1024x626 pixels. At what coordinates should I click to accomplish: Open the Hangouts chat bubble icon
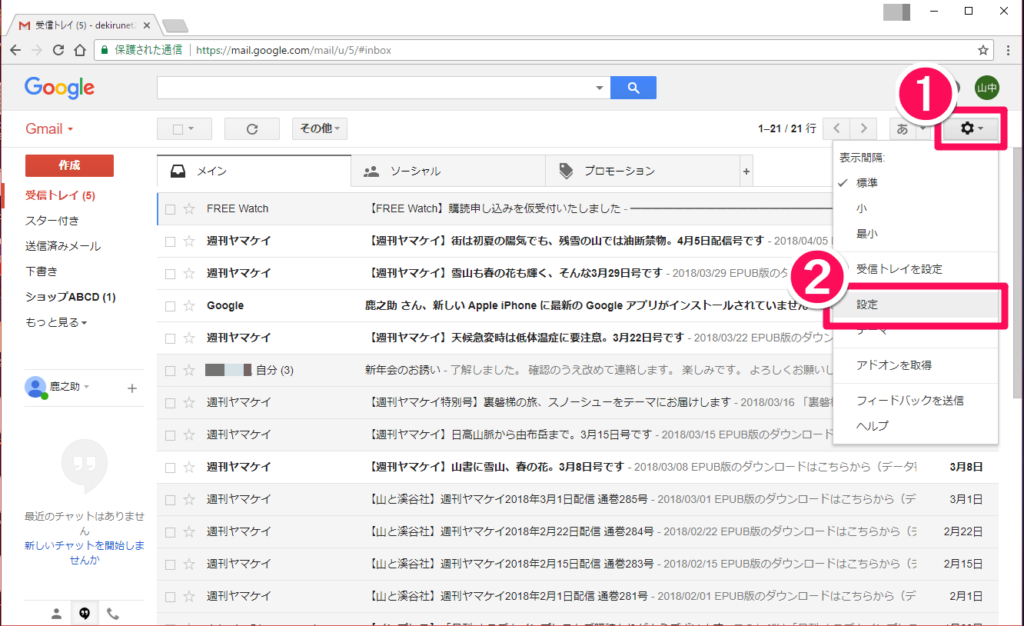(x=84, y=614)
